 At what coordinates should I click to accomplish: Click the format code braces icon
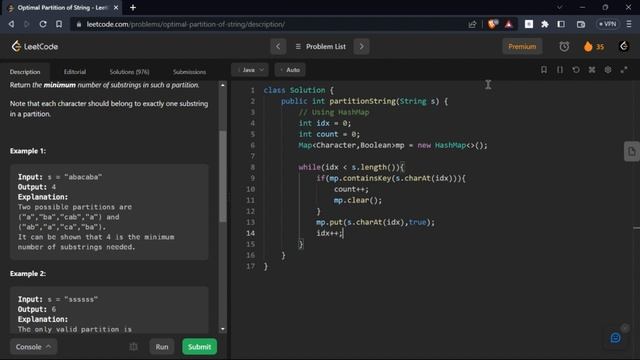point(560,70)
